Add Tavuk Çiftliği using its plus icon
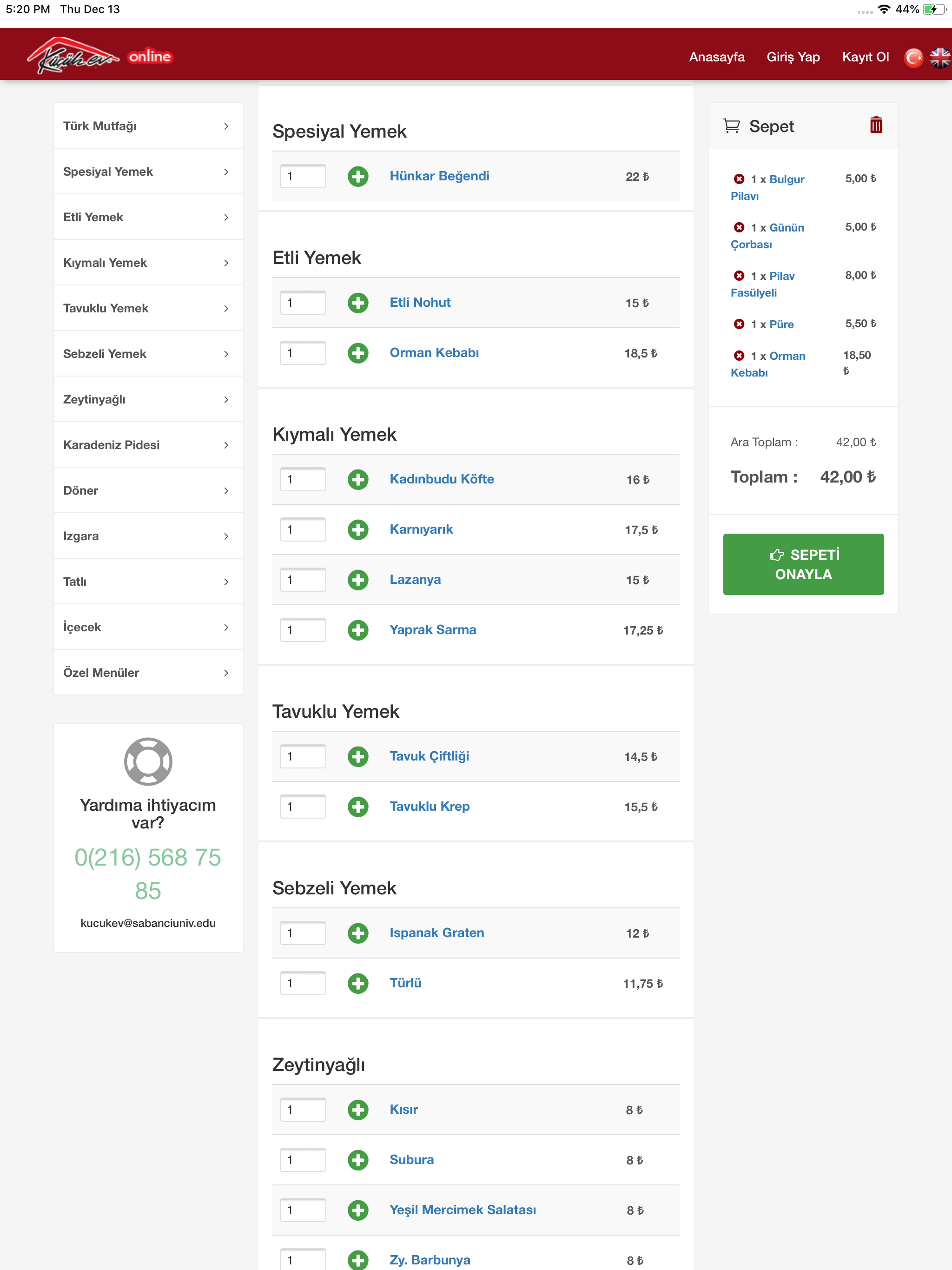 coord(358,757)
